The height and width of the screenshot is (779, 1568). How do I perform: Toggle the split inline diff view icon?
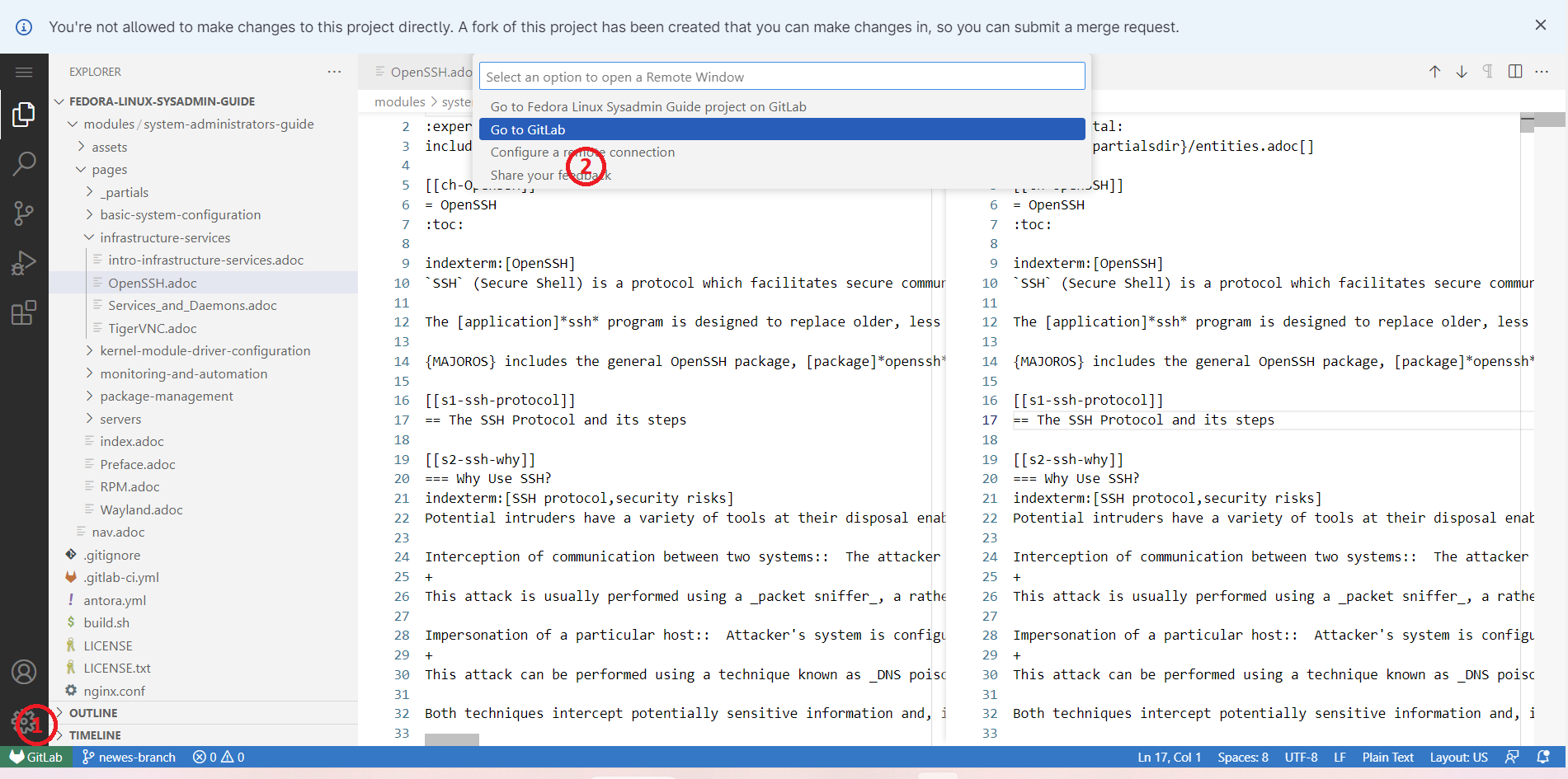[x=1515, y=72]
